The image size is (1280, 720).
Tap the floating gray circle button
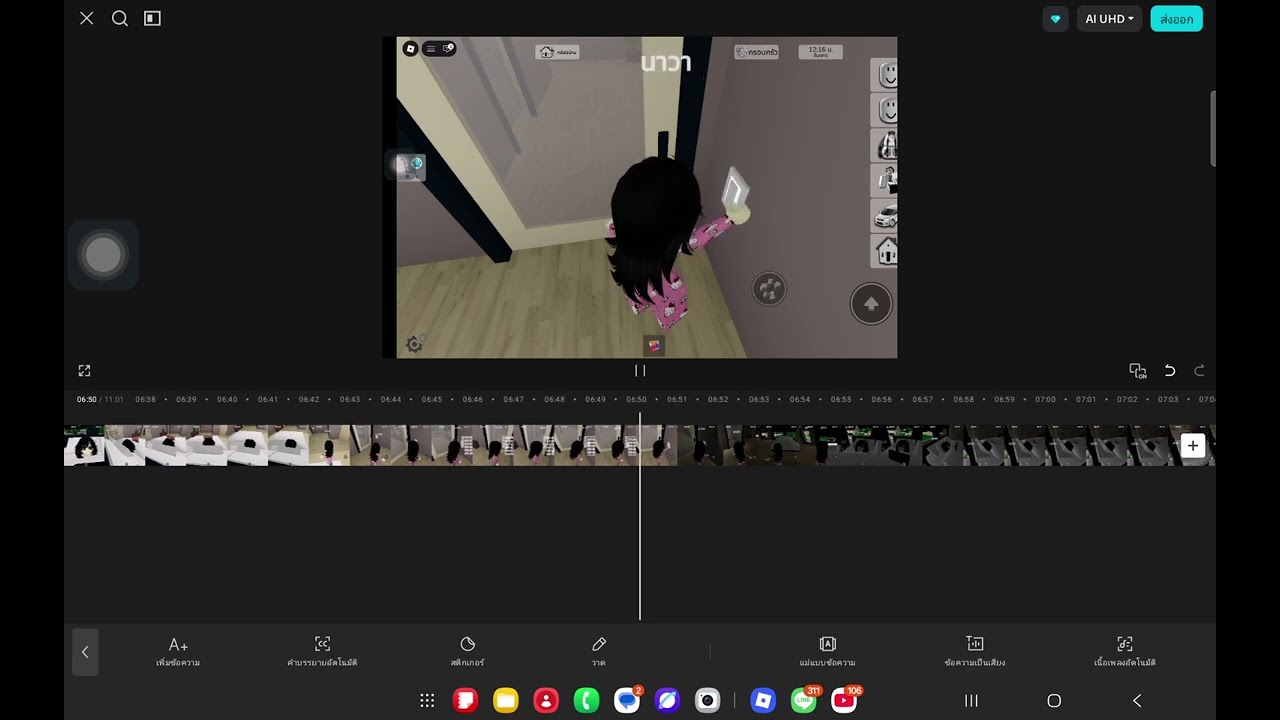(x=103, y=255)
